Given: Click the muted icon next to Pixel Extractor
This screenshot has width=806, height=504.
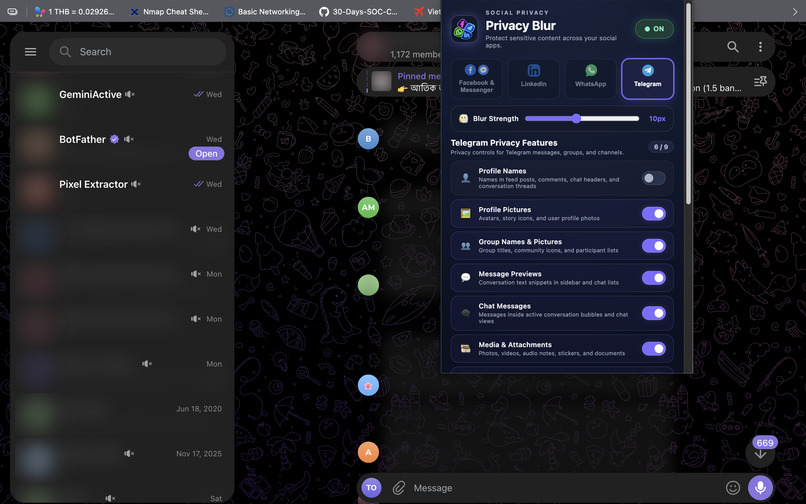Looking at the screenshot, I should click(x=136, y=184).
